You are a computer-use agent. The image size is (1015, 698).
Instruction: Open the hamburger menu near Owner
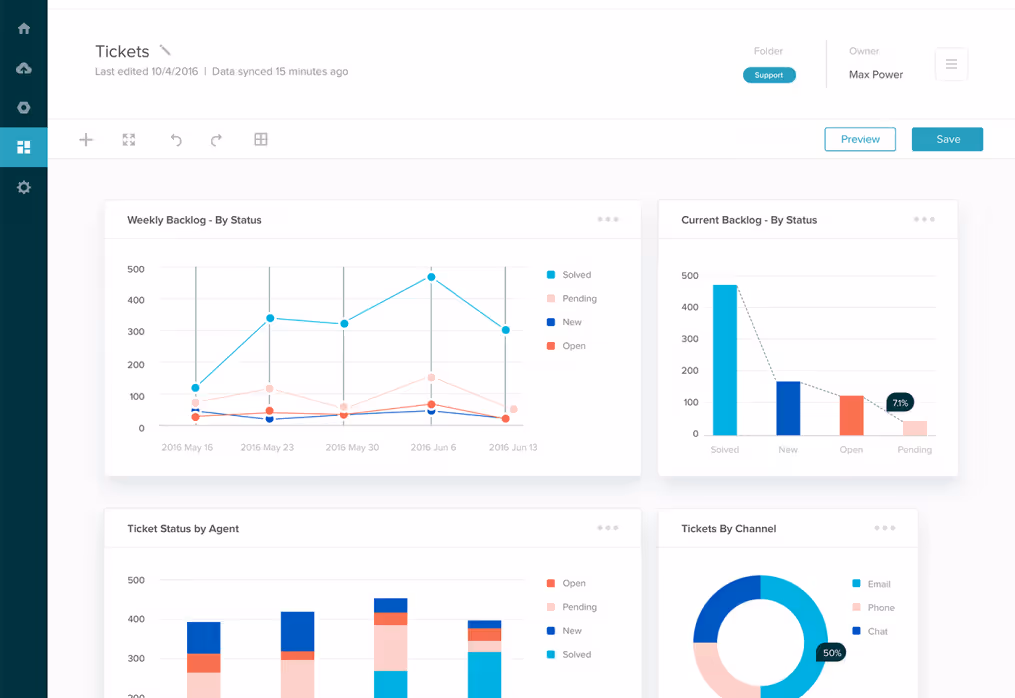click(952, 63)
